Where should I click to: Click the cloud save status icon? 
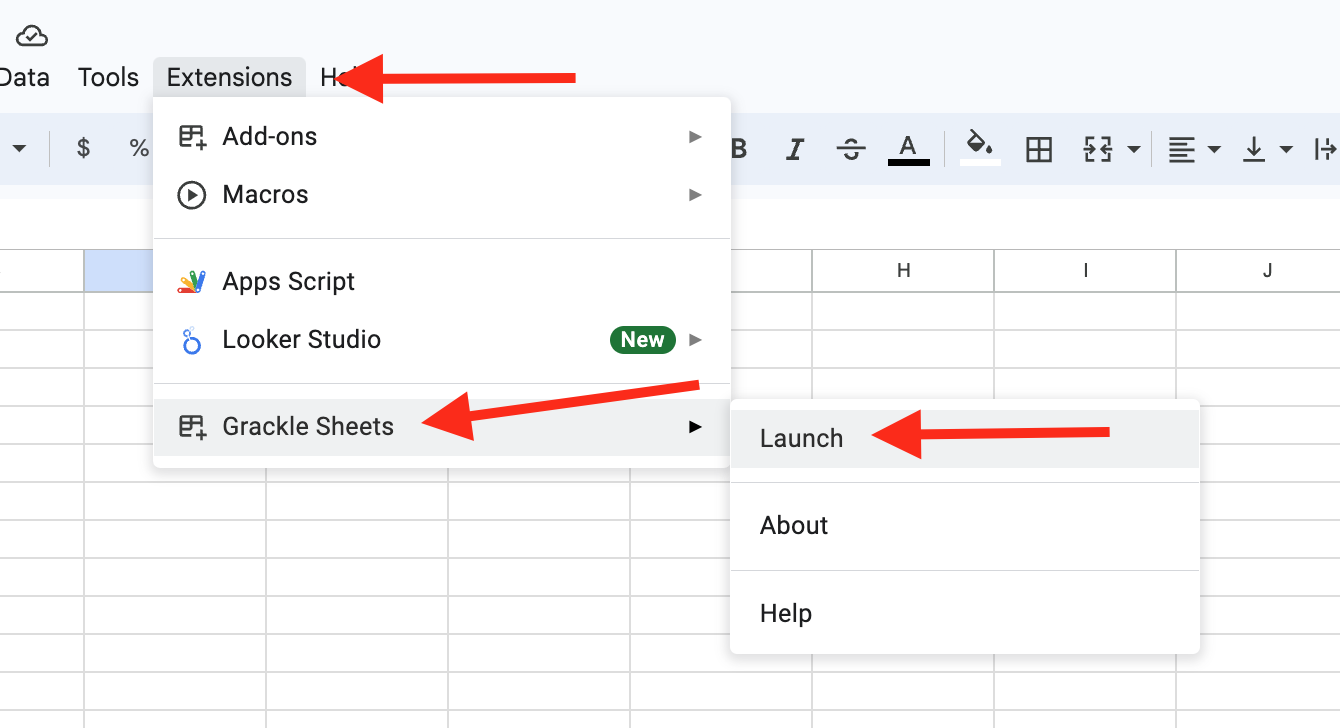click(32, 36)
